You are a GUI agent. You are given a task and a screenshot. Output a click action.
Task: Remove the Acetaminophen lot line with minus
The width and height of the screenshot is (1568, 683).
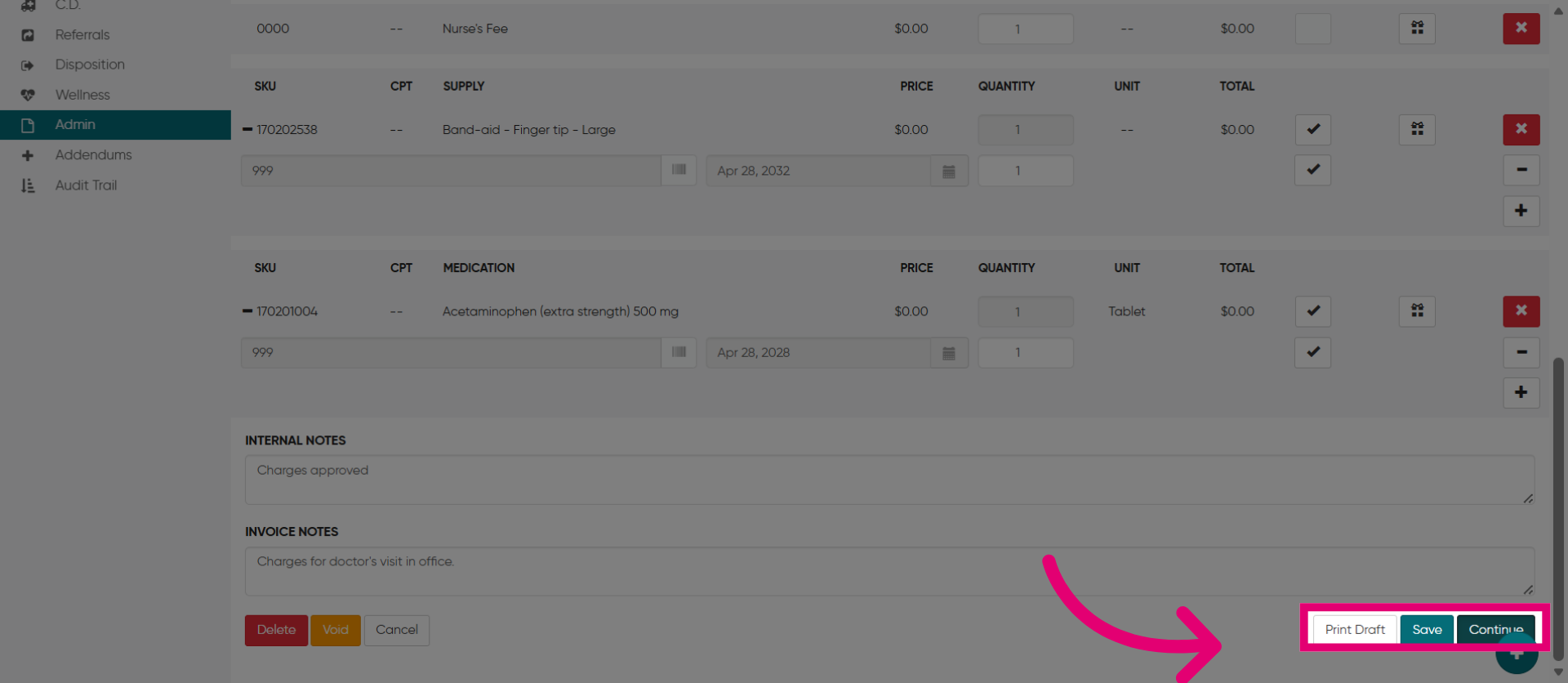tap(1521, 352)
